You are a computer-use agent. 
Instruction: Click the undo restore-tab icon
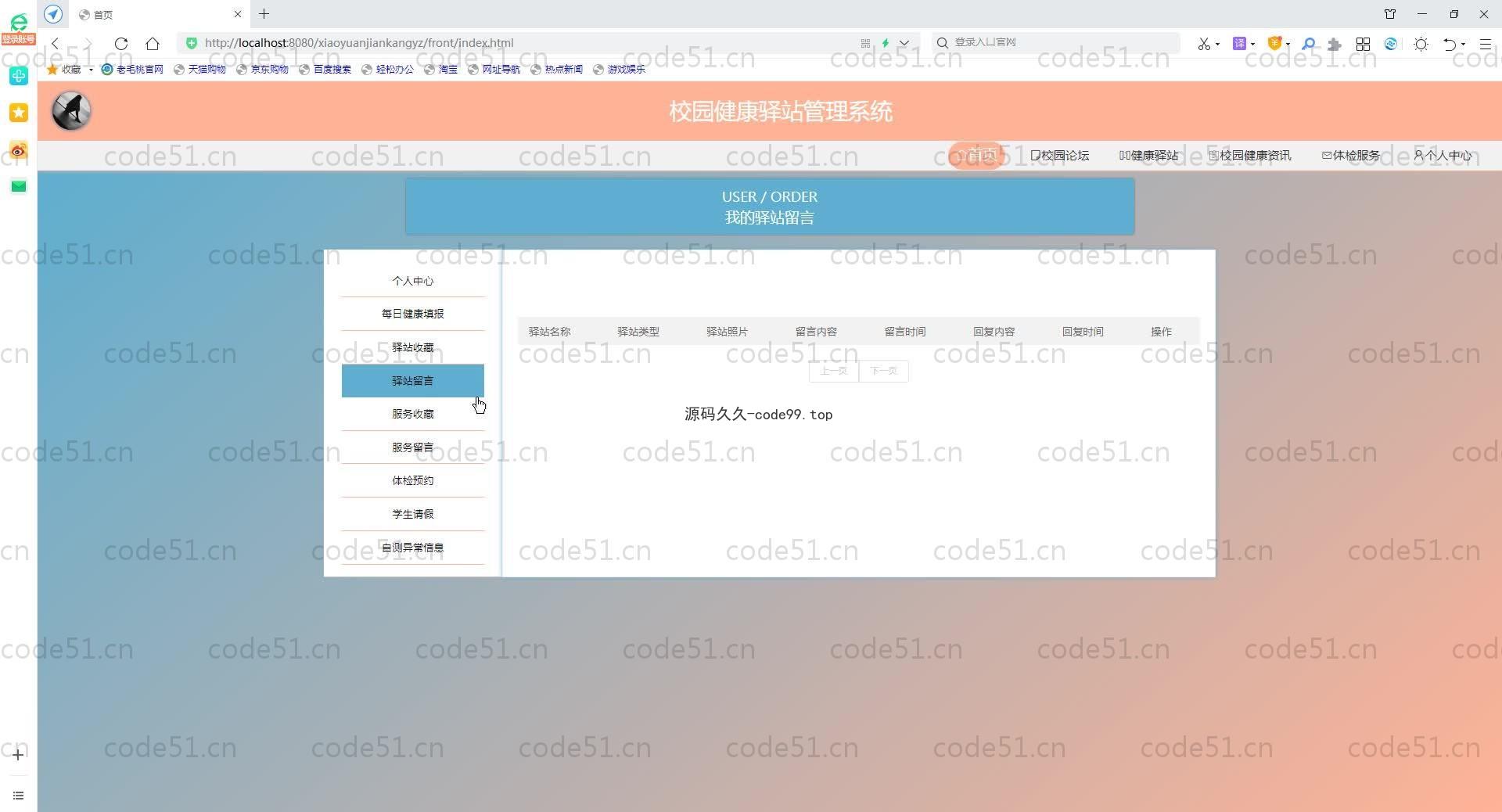tap(1450, 44)
